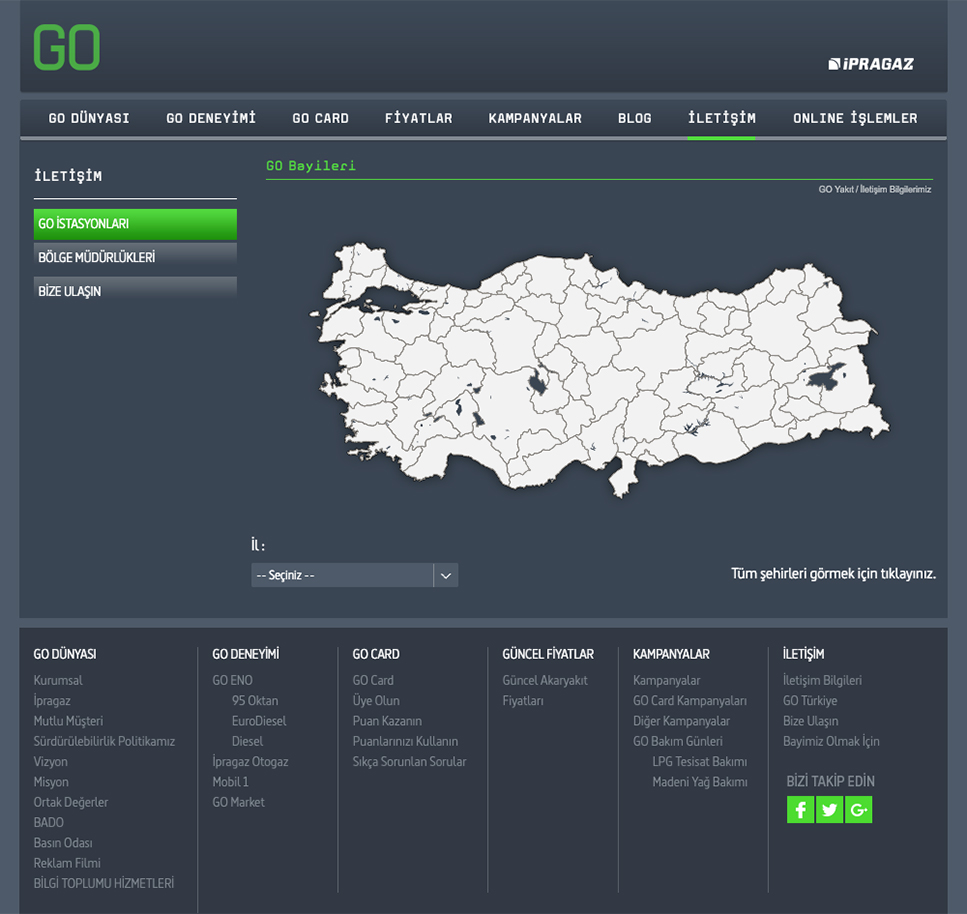
Task: Open the Basın Odası footer link
Action: pos(63,843)
